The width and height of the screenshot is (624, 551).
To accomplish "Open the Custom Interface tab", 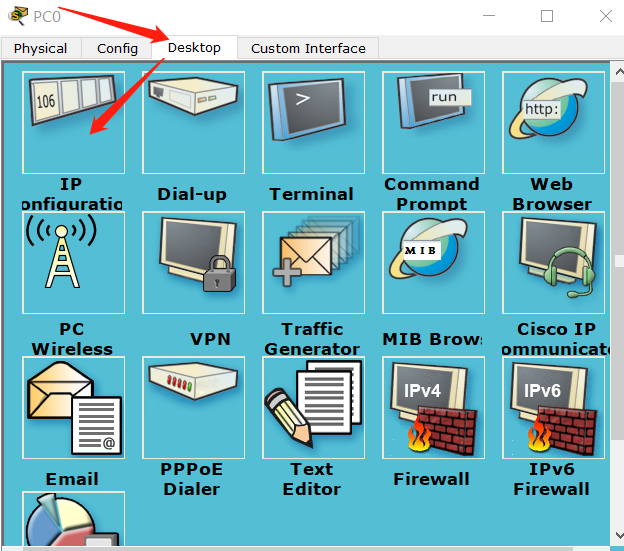I will coord(308,49).
